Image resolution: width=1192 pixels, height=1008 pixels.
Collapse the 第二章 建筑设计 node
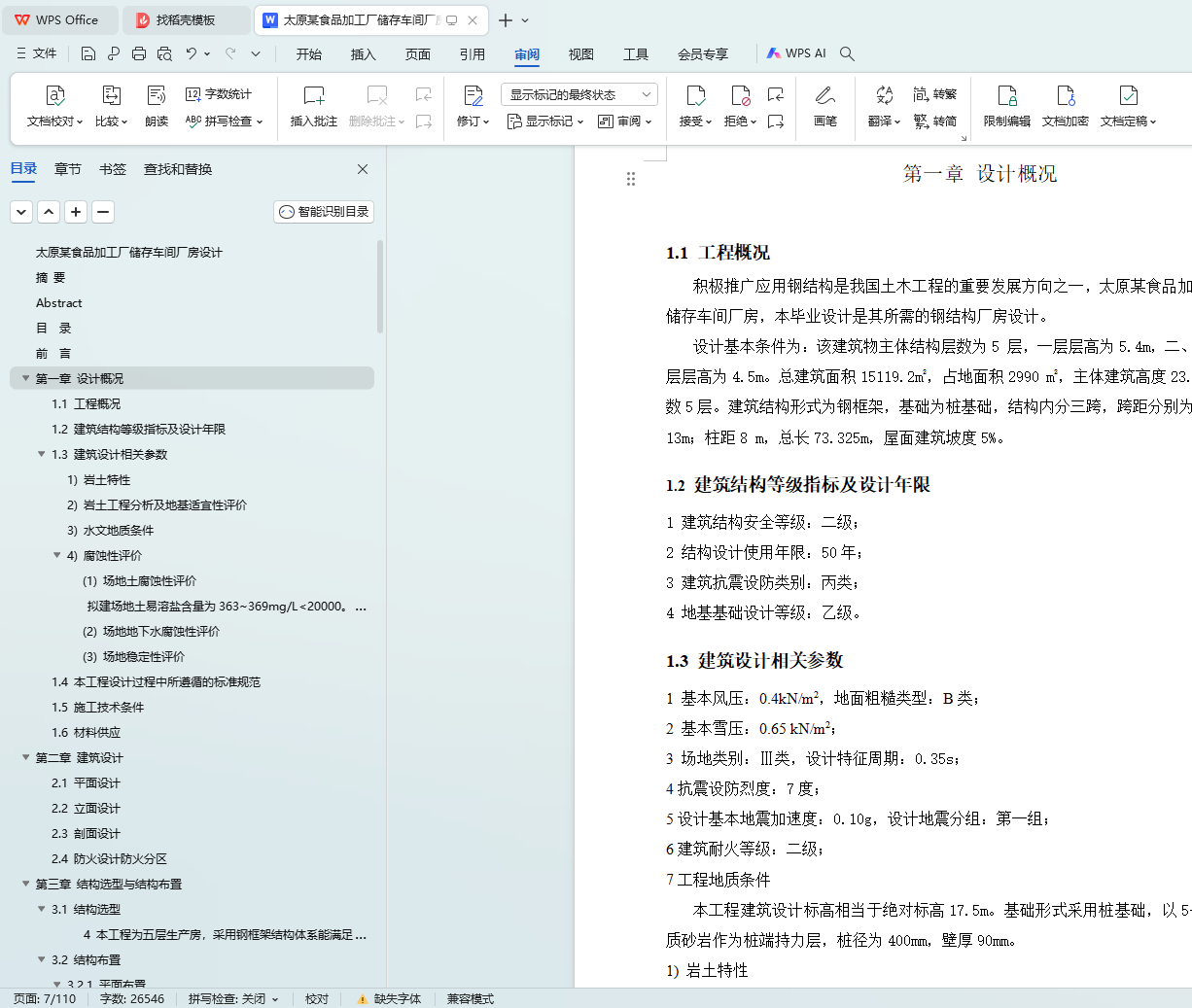pyautogui.click(x=25, y=757)
